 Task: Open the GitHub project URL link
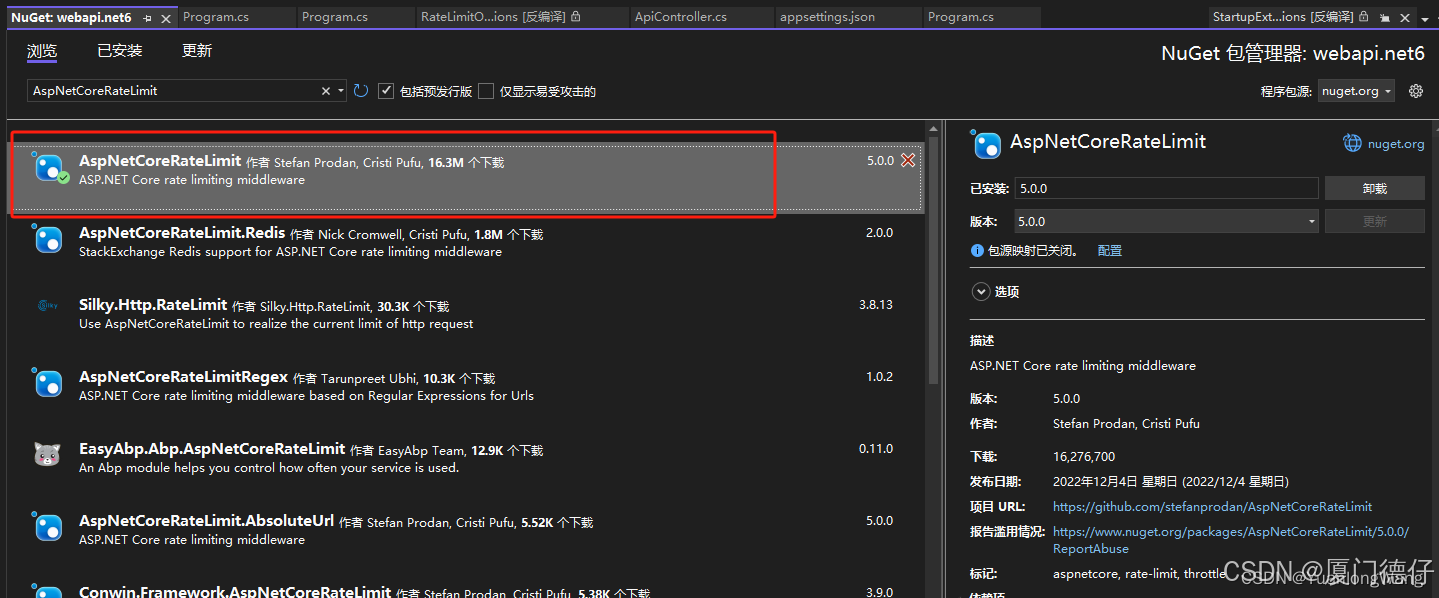1212,507
